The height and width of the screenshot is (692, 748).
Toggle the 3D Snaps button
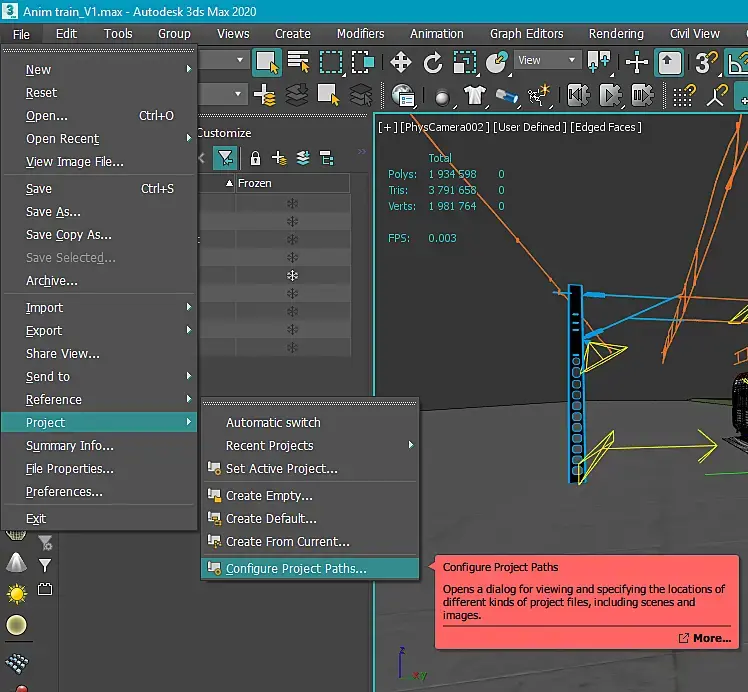point(706,62)
